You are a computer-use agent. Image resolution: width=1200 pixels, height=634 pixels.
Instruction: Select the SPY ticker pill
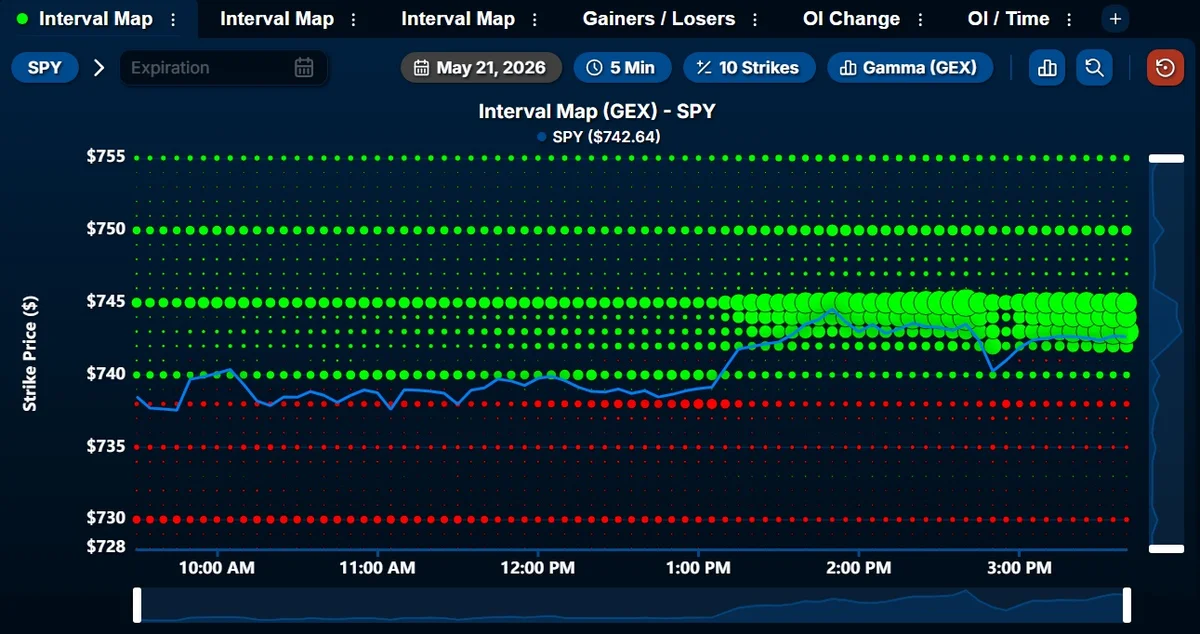[45, 68]
